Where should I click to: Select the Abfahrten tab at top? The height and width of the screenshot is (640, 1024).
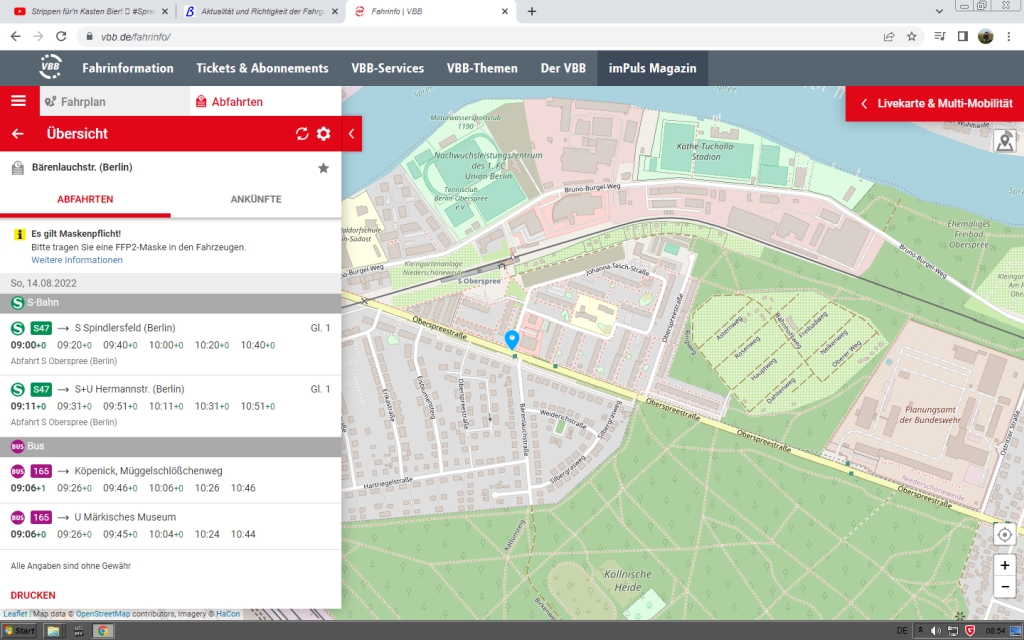coord(266,101)
